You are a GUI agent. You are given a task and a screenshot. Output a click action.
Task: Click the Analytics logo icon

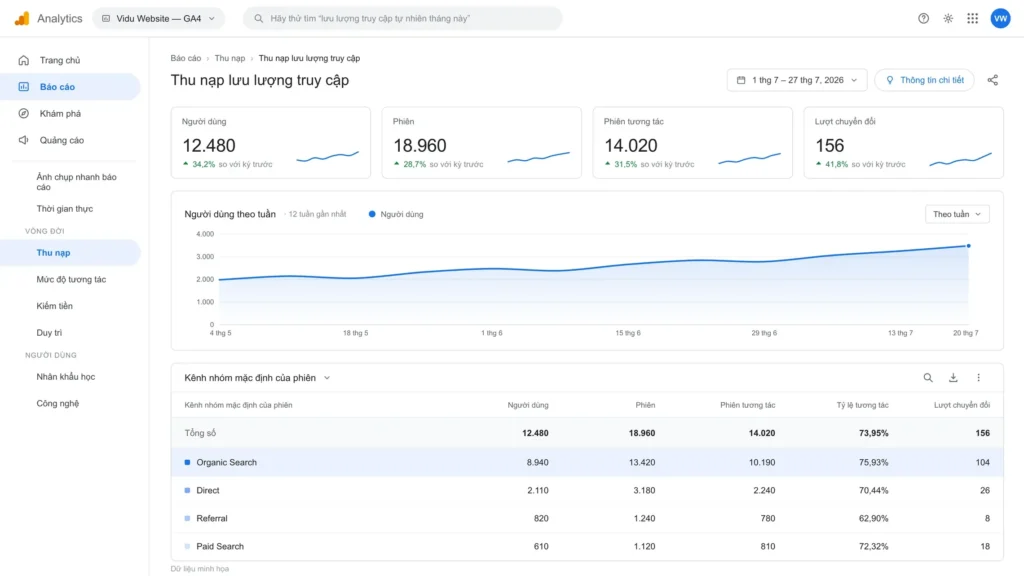22,18
